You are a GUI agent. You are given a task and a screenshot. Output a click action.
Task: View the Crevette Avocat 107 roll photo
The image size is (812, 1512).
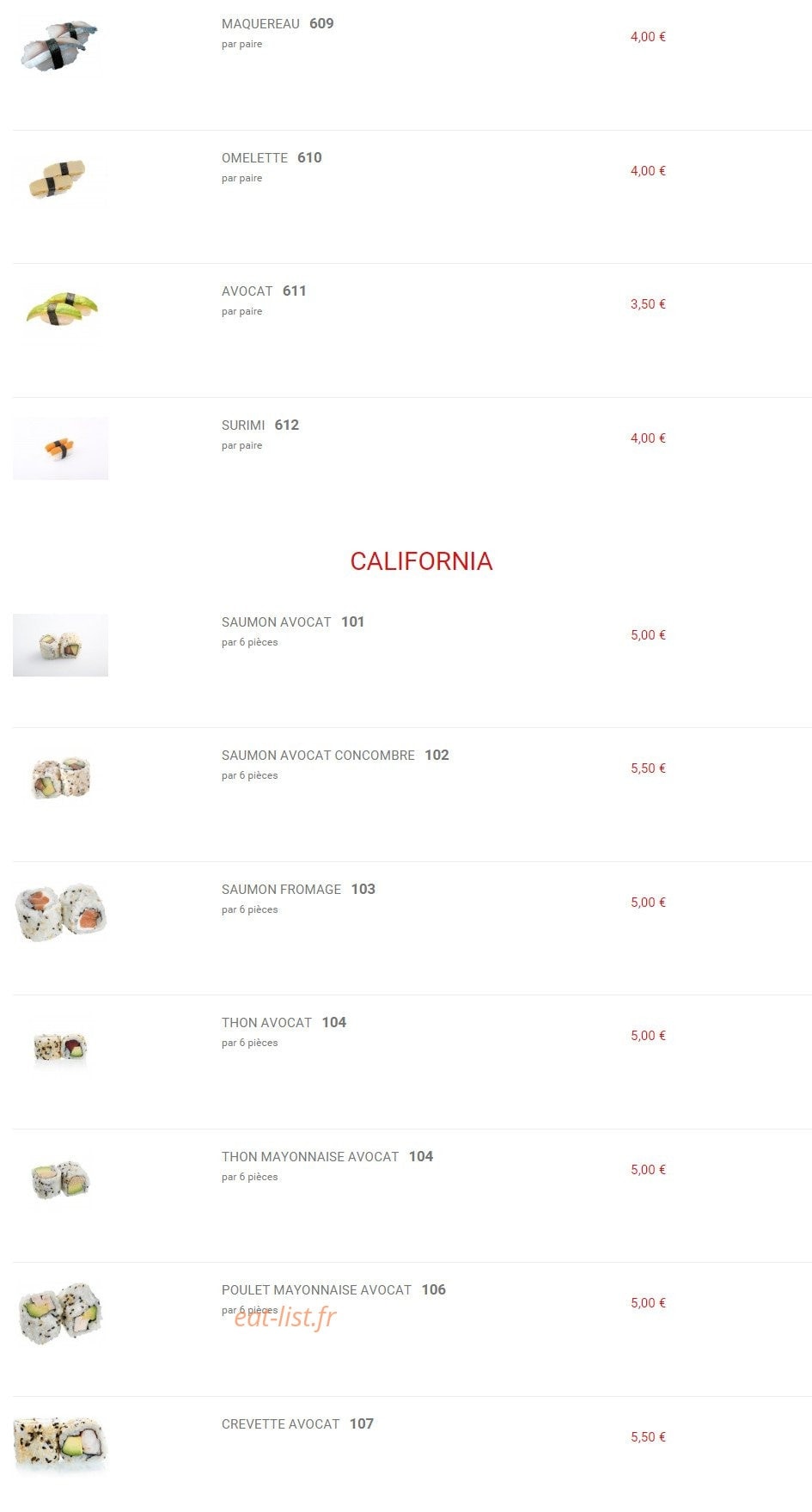point(60,1447)
